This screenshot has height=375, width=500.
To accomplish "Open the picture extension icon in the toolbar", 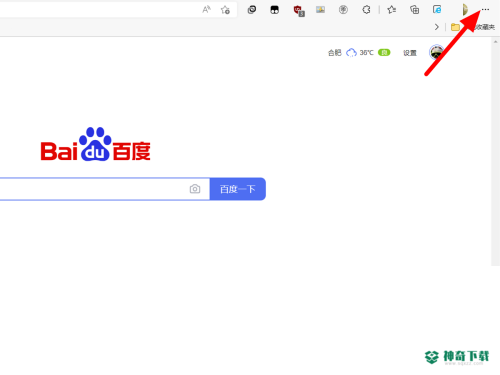I will click(320, 10).
